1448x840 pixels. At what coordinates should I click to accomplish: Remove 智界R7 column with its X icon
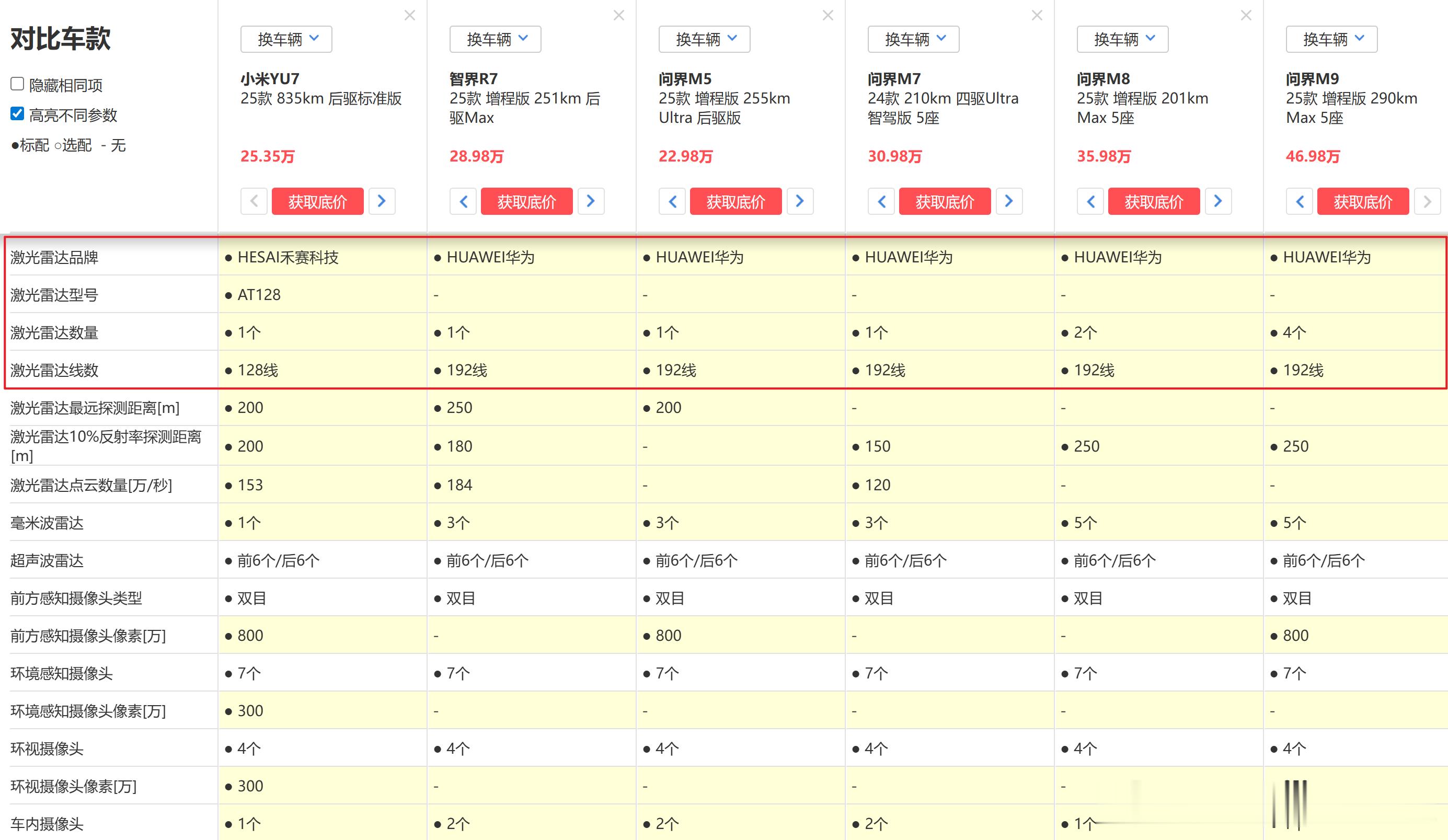coord(619,16)
